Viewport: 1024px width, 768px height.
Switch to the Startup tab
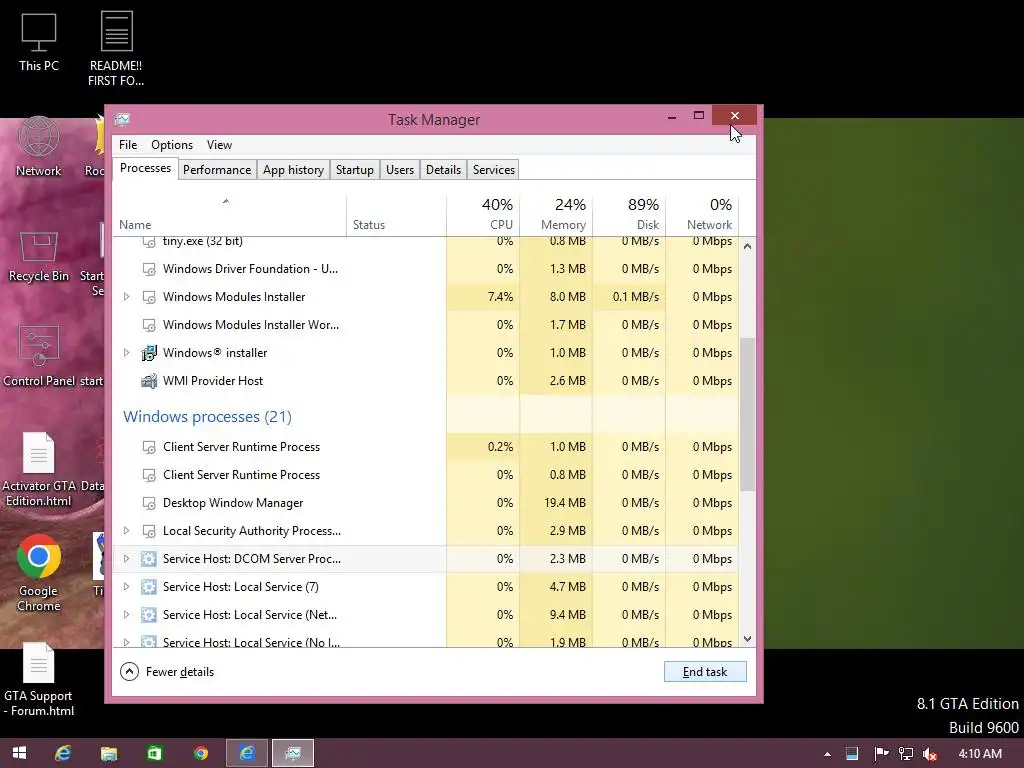[355, 170]
